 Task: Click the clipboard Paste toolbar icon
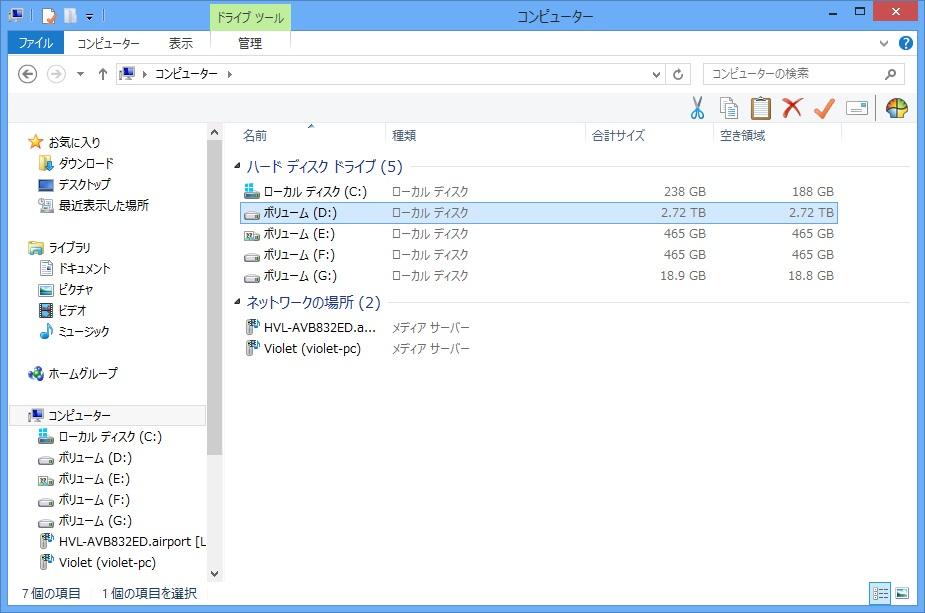click(x=760, y=108)
